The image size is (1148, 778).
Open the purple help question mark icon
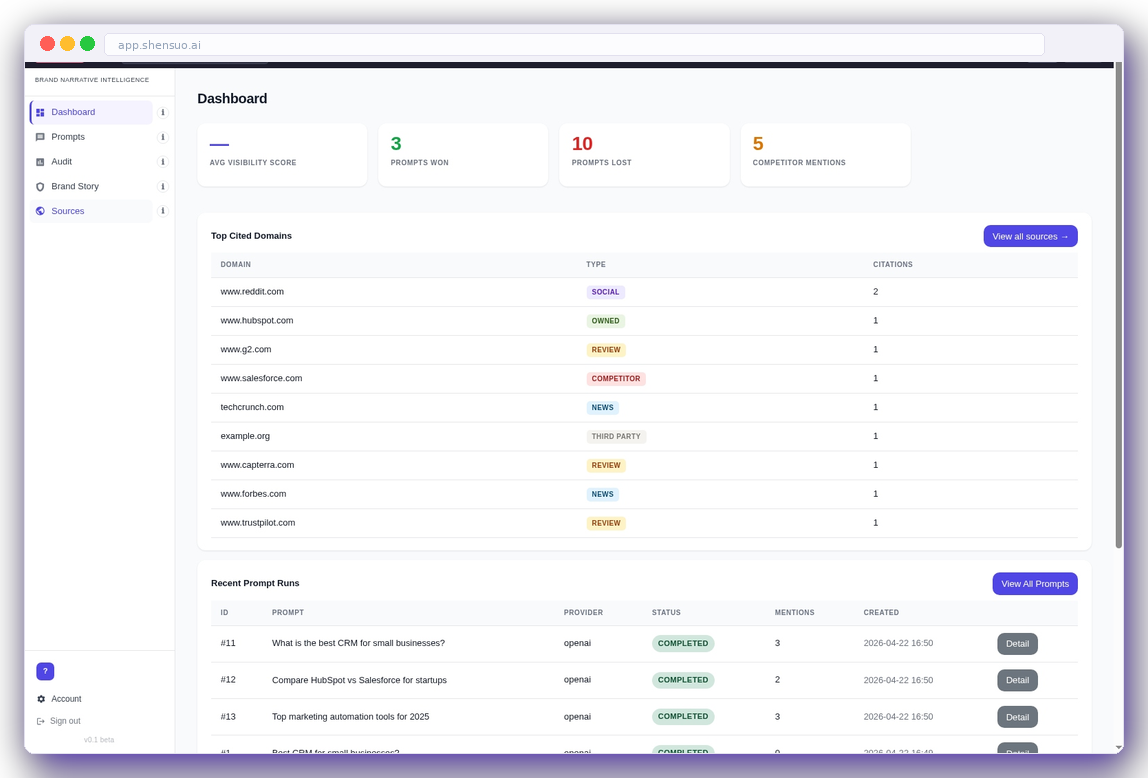point(45,671)
